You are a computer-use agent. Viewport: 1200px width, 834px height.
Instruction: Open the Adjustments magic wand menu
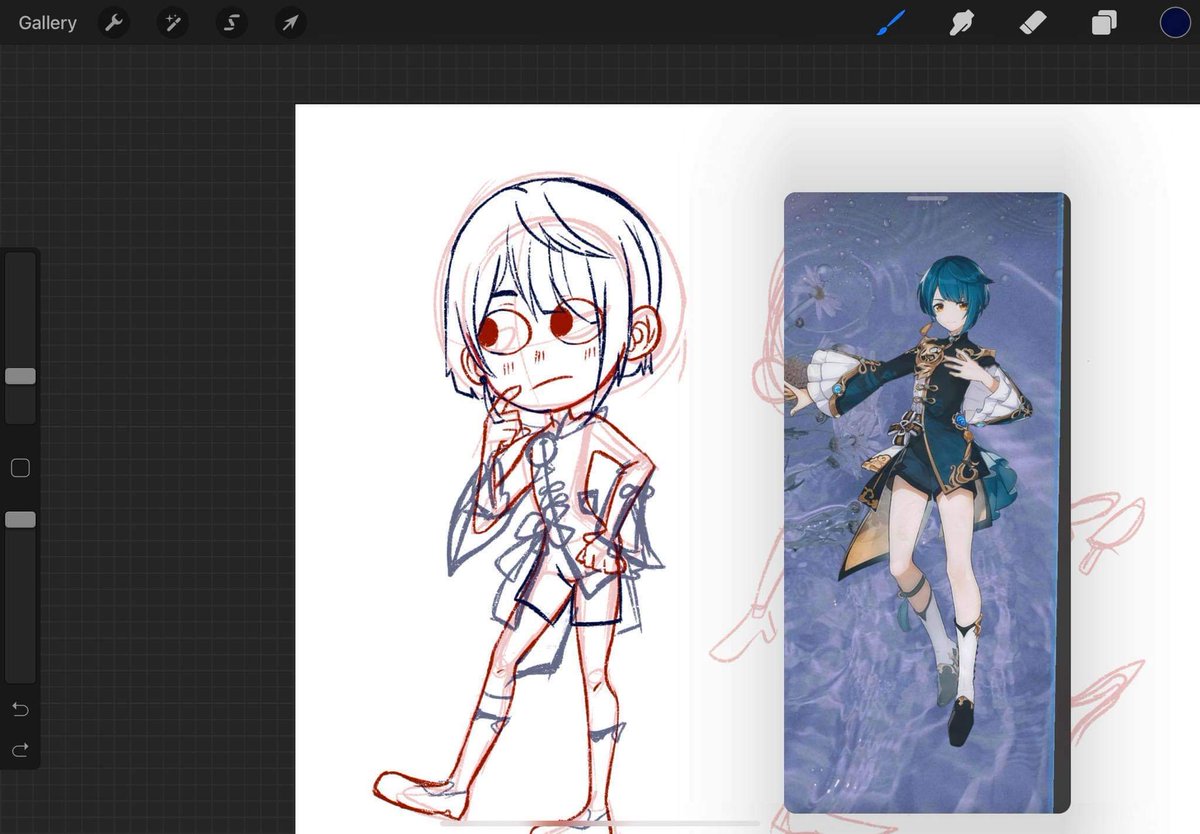173,23
